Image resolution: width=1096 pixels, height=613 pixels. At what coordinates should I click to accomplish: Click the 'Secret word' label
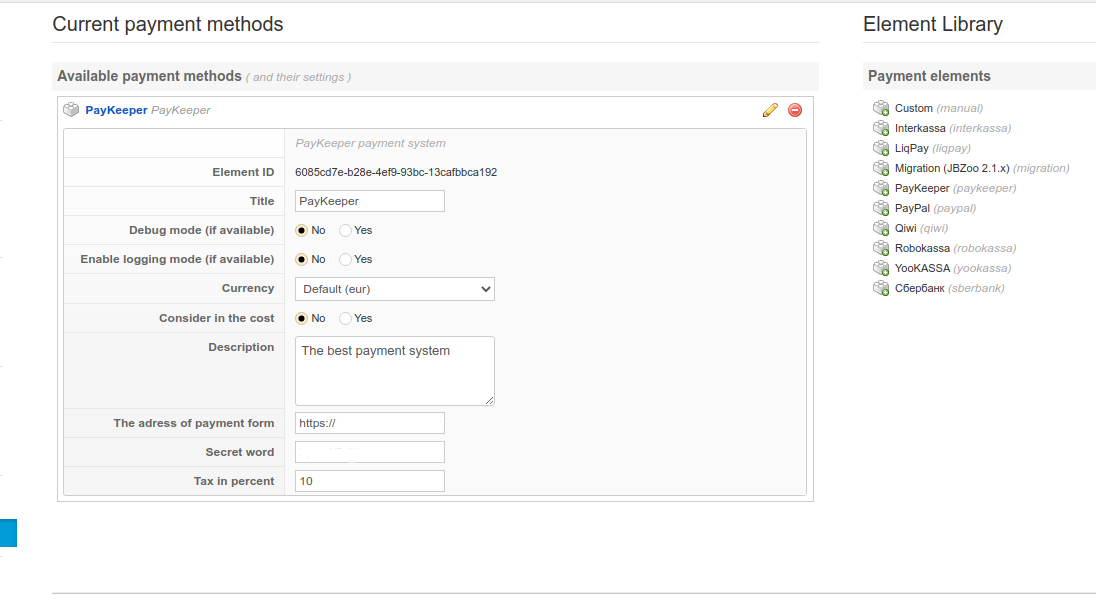click(240, 452)
